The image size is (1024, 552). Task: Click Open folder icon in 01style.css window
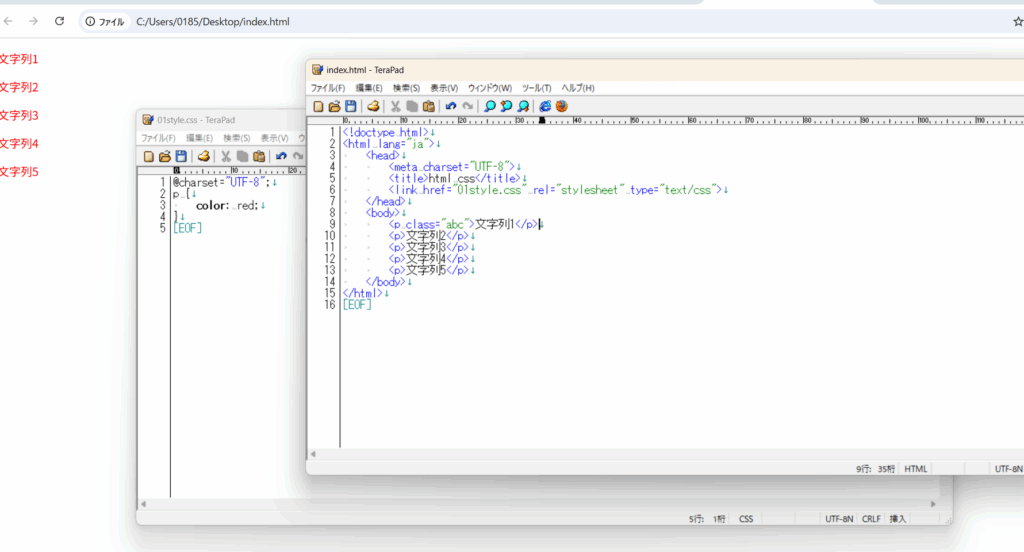164,156
